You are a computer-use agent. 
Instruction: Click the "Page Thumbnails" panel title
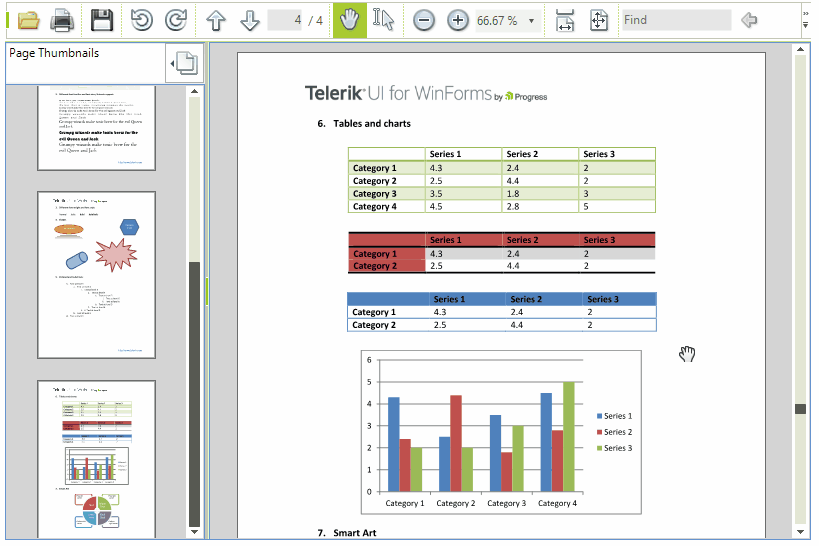(54, 53)
